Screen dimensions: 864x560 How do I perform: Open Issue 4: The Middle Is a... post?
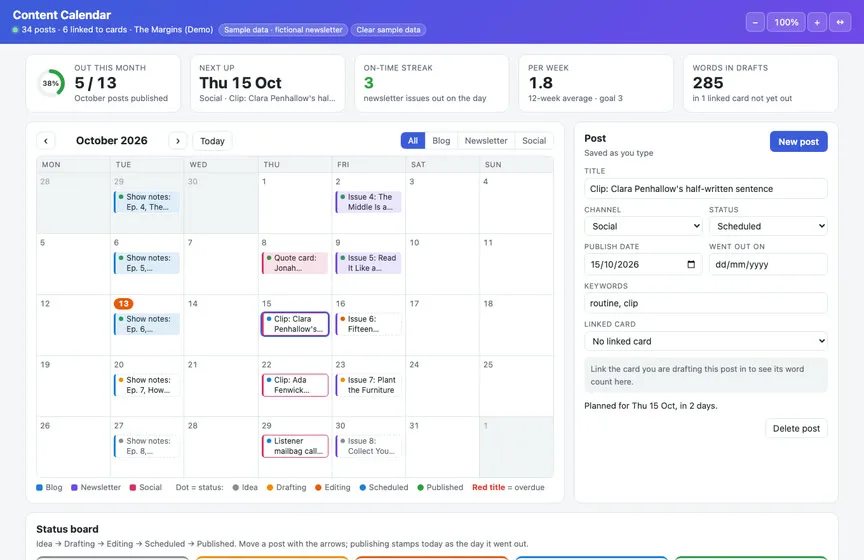369,202
